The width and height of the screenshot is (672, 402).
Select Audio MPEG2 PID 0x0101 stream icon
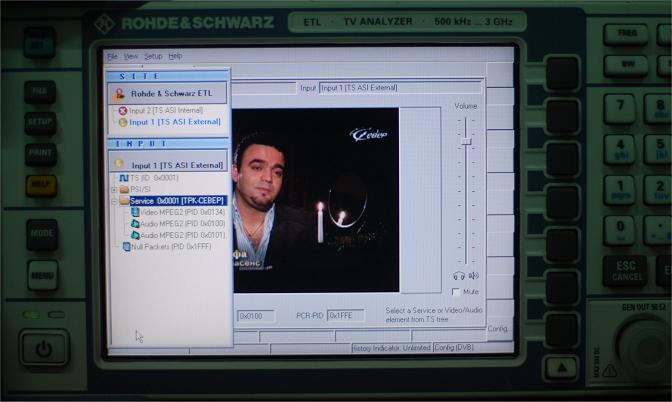[x=134, y=235]
